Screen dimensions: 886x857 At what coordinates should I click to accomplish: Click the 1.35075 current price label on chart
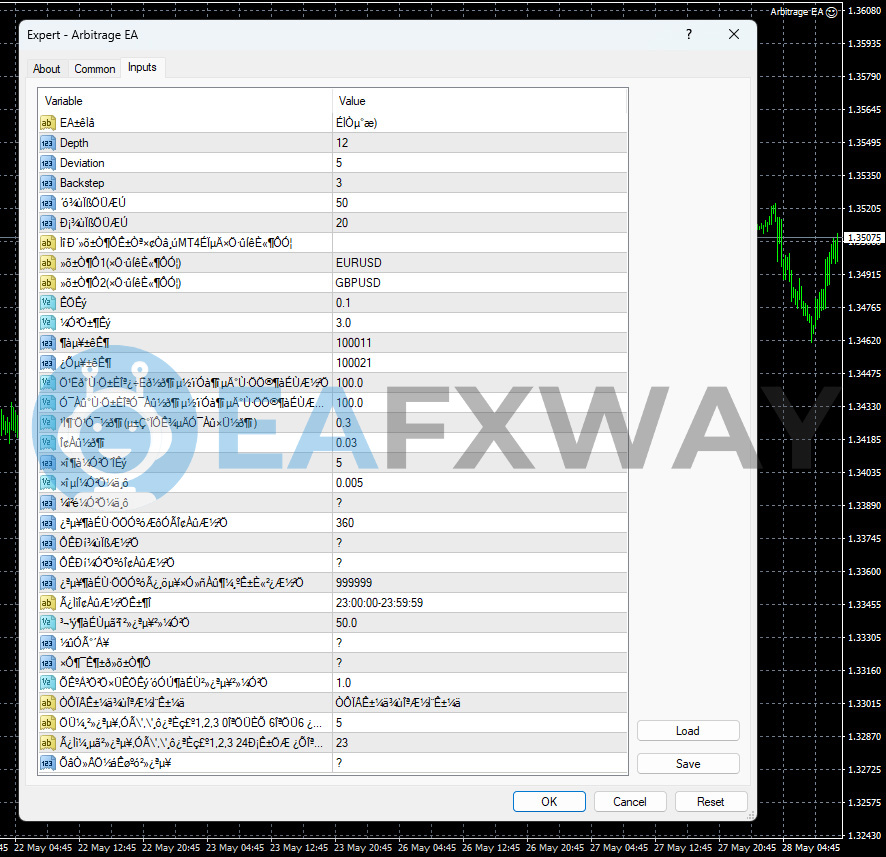tap(864, 238)
